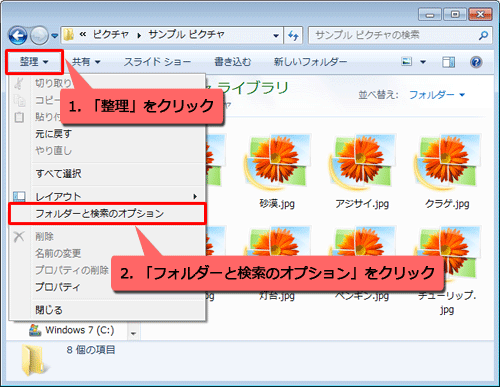Open the 並べ替え フォルダー dropdown

pos(437,95)
